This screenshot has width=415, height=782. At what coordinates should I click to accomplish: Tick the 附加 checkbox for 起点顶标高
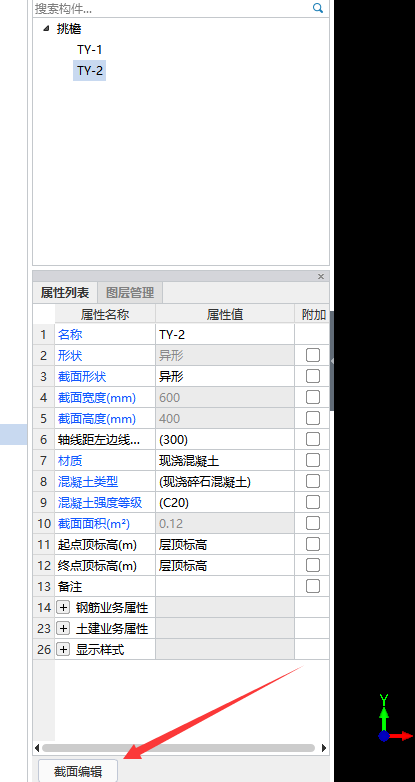pyautogui.click(x=313, y=544)
